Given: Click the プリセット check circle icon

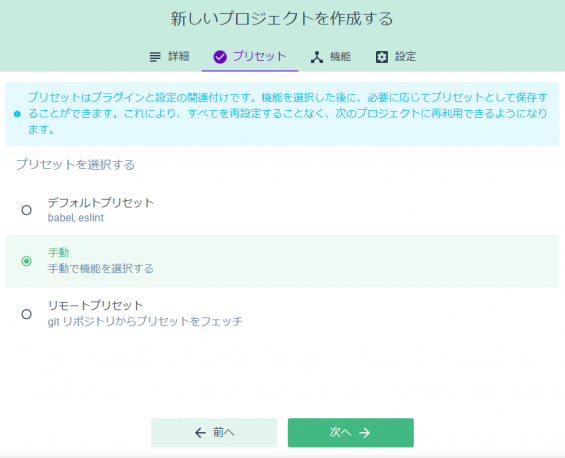Looking at the screenshot, I should (220, 57).
